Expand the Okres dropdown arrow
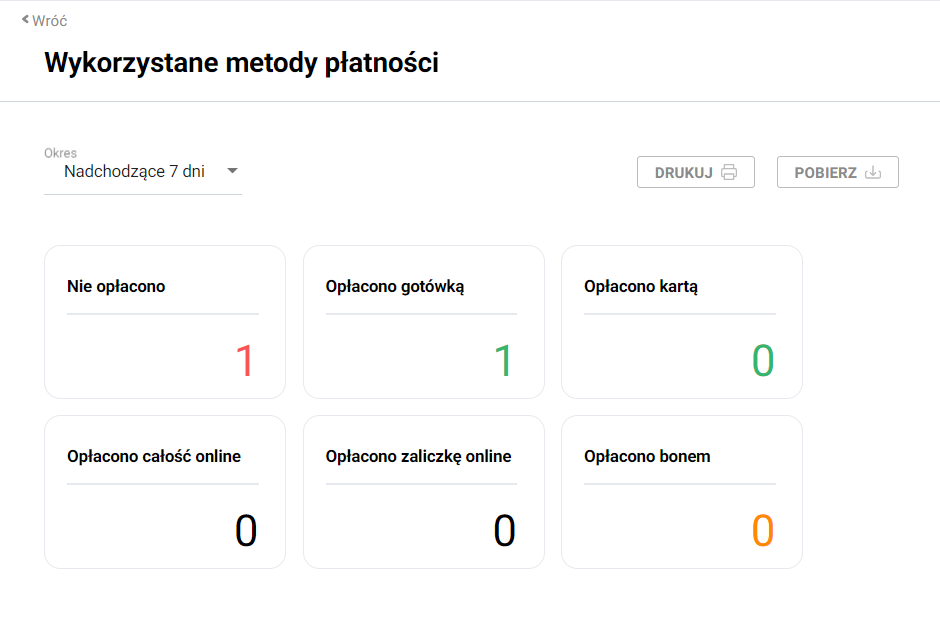This screenshot has height=625, width=940. click(x=232, y=171)
